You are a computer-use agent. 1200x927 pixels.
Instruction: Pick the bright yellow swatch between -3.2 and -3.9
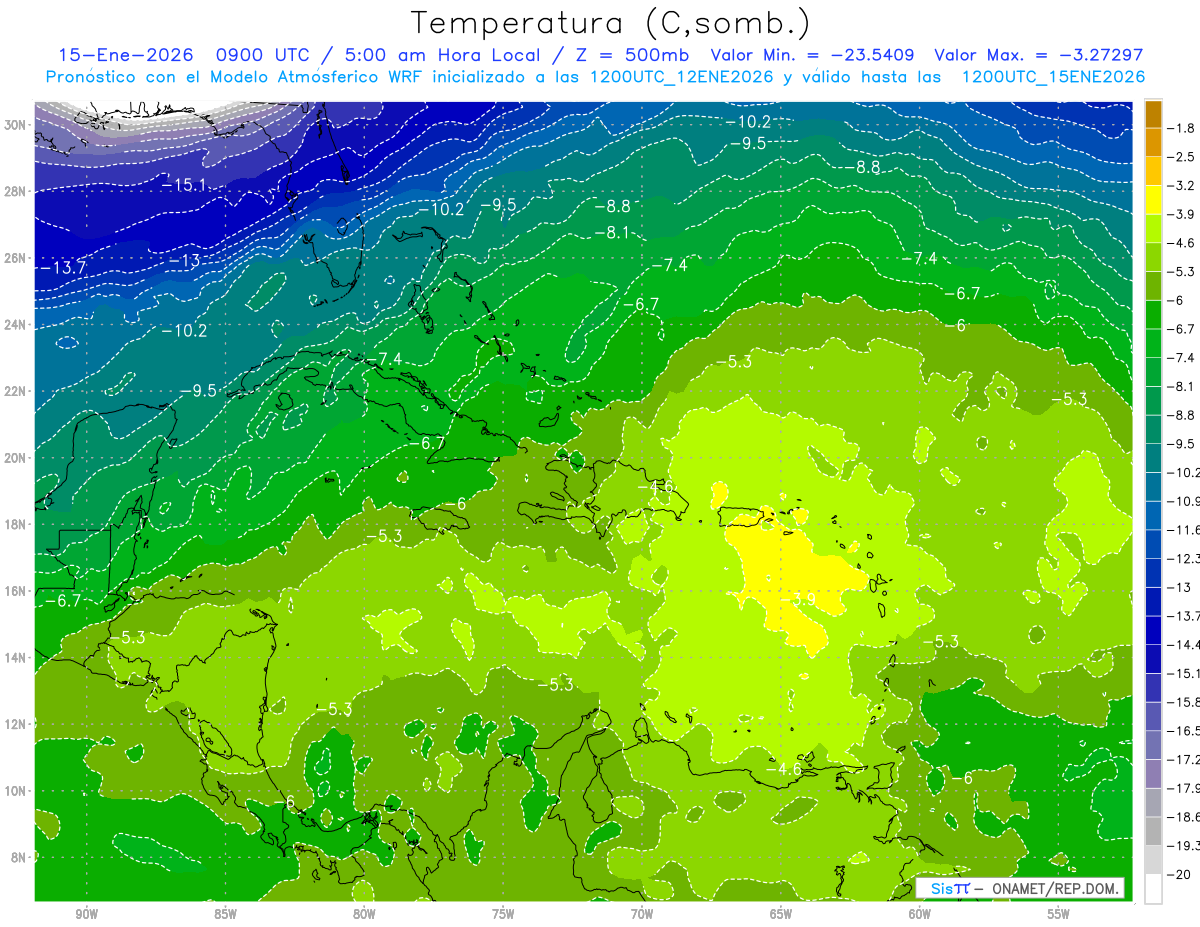tap(1153, 199)
